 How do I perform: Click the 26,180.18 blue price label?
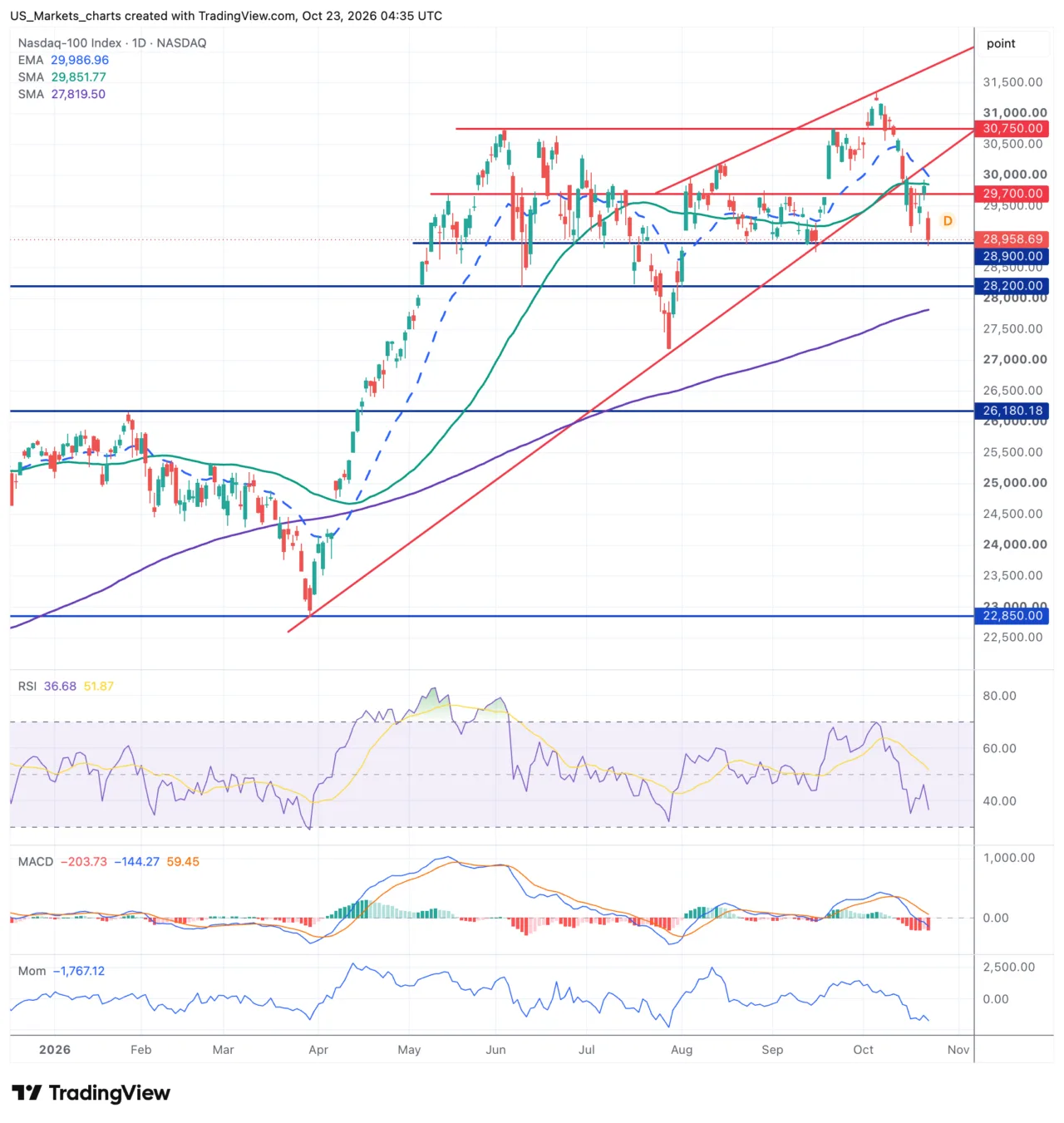pos(1012,411)
